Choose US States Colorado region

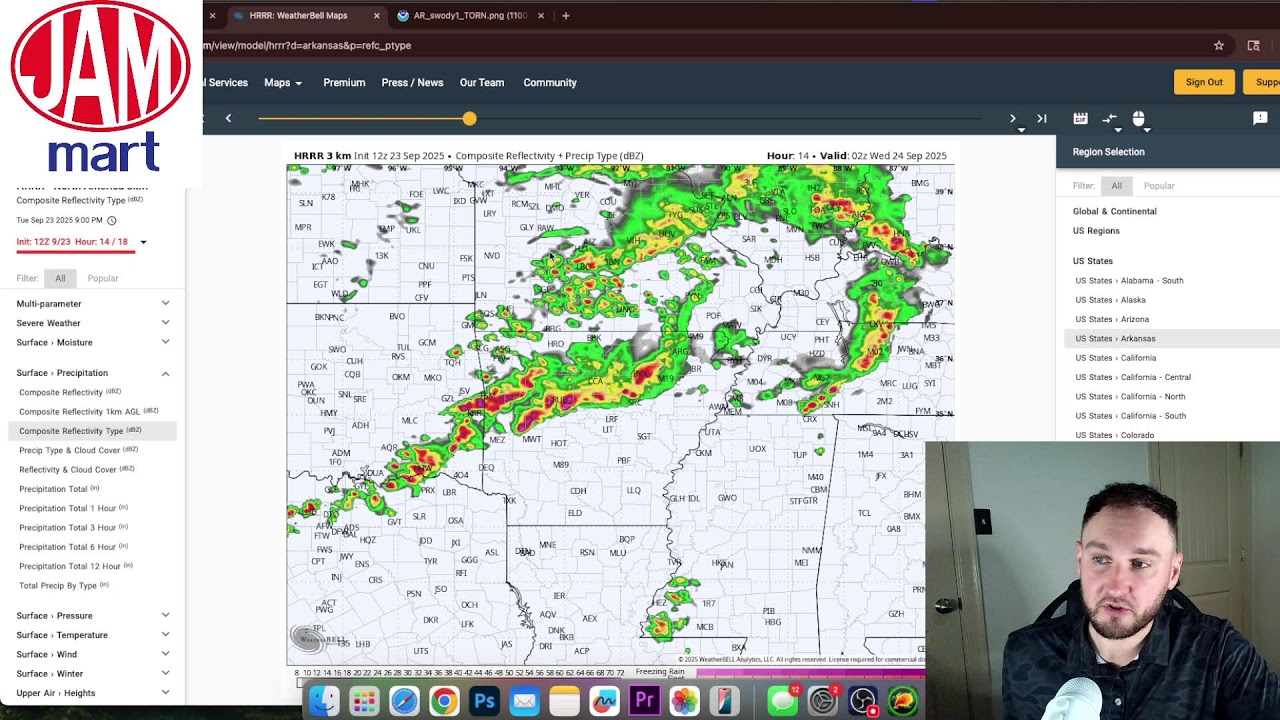[1115, 435]
